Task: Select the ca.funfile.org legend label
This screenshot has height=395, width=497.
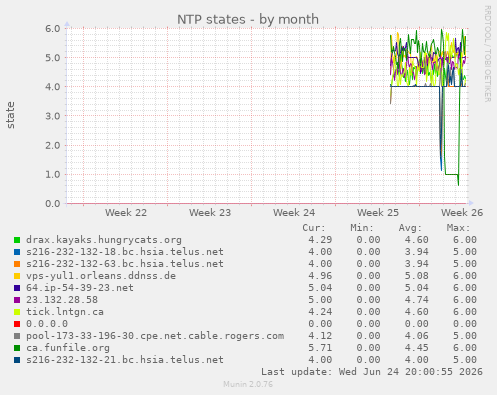Action: (x=68, y=348)
